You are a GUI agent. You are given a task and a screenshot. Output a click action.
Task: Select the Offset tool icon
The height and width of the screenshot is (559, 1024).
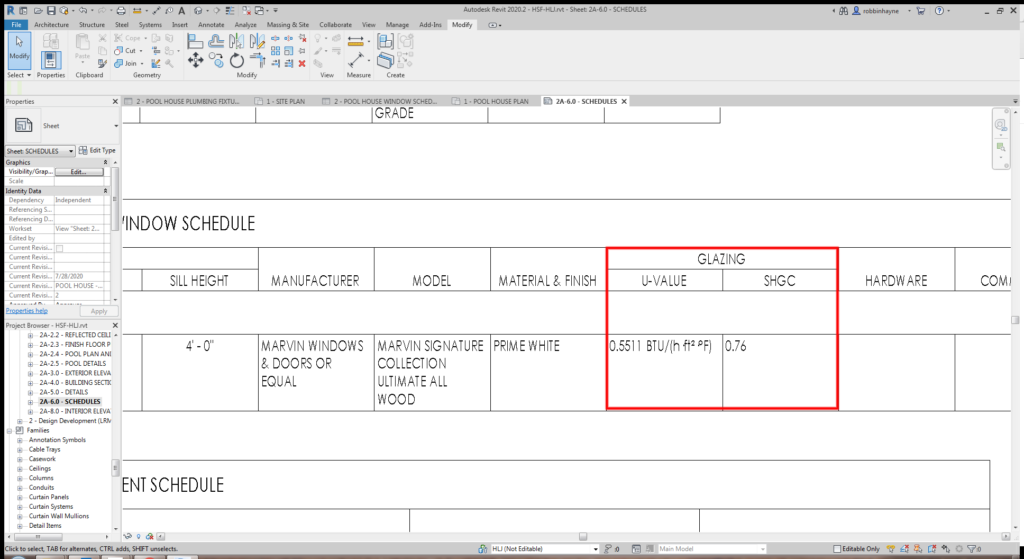click(216, 41)
